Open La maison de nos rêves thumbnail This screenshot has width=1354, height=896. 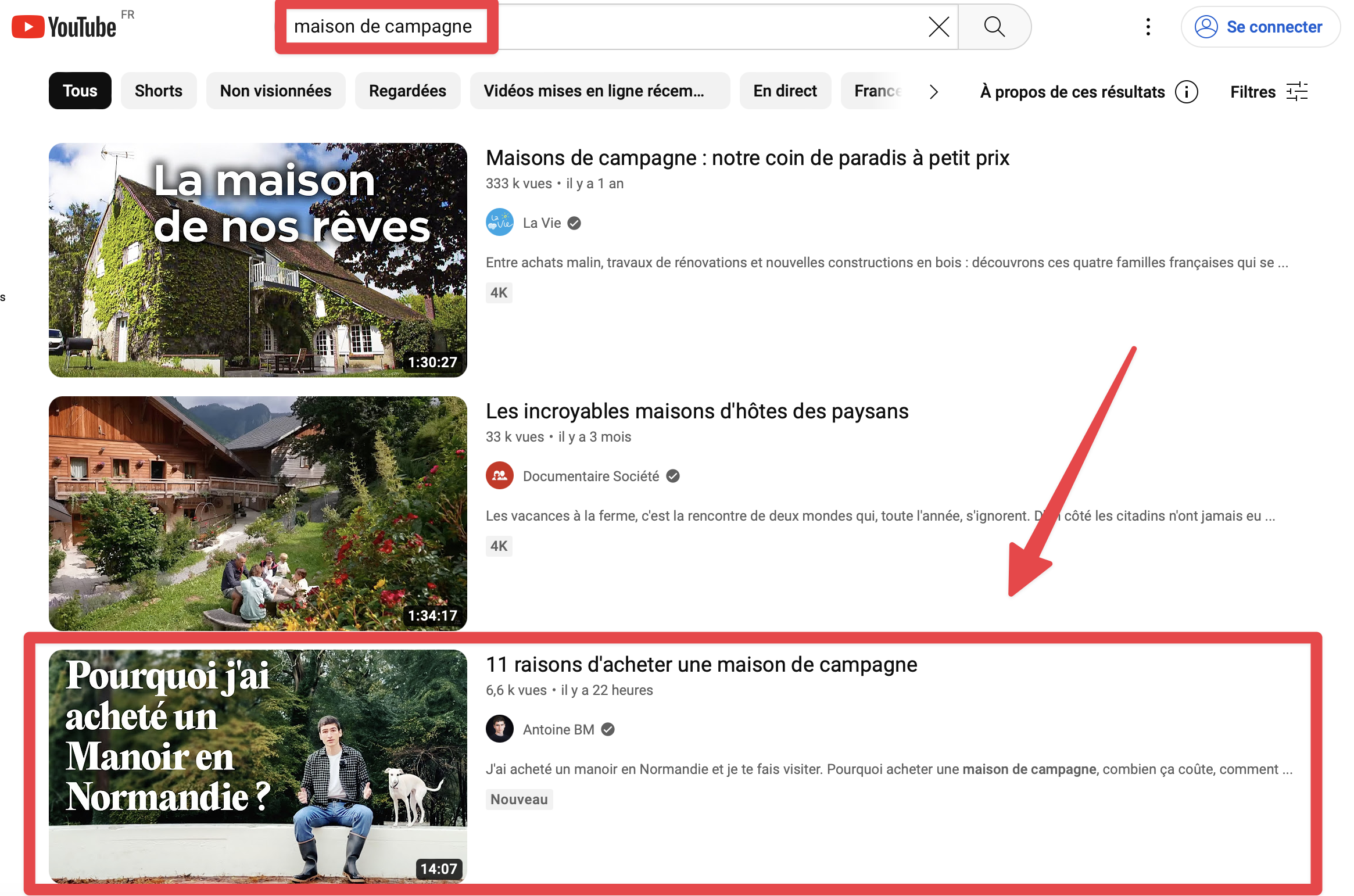coord(257,260)
